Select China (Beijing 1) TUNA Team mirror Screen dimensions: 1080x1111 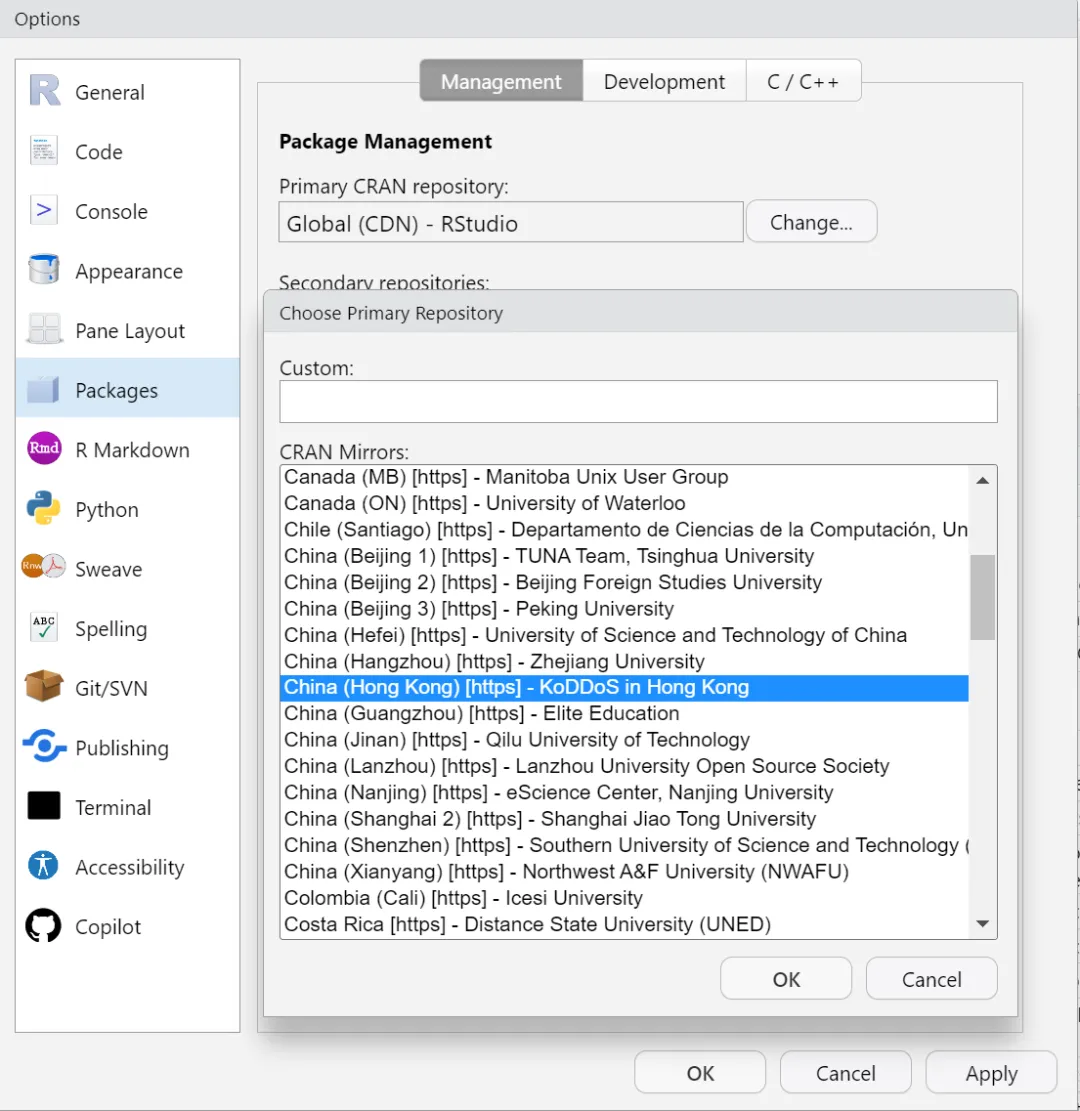624,556
